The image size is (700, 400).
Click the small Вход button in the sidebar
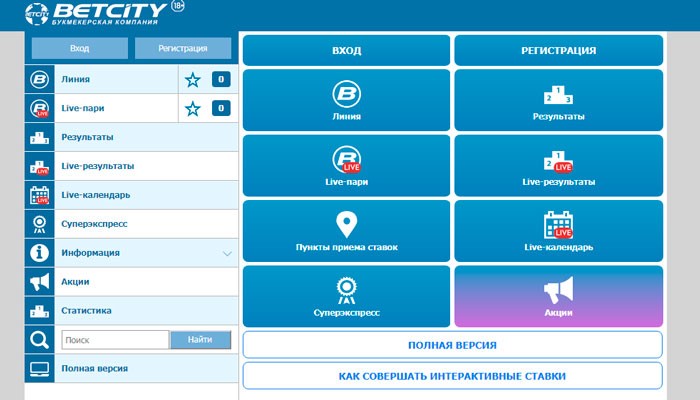coord(79,48)
